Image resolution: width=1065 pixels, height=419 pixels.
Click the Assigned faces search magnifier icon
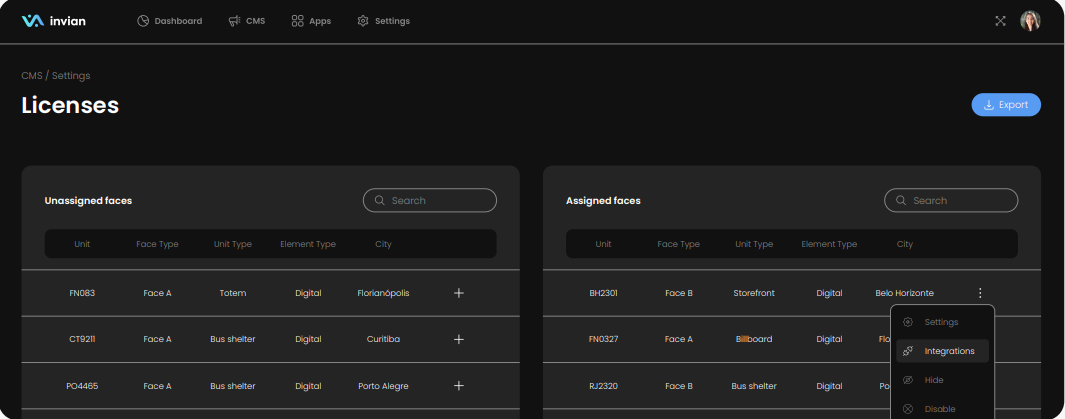pyautogui.click(x=901, y=200)
